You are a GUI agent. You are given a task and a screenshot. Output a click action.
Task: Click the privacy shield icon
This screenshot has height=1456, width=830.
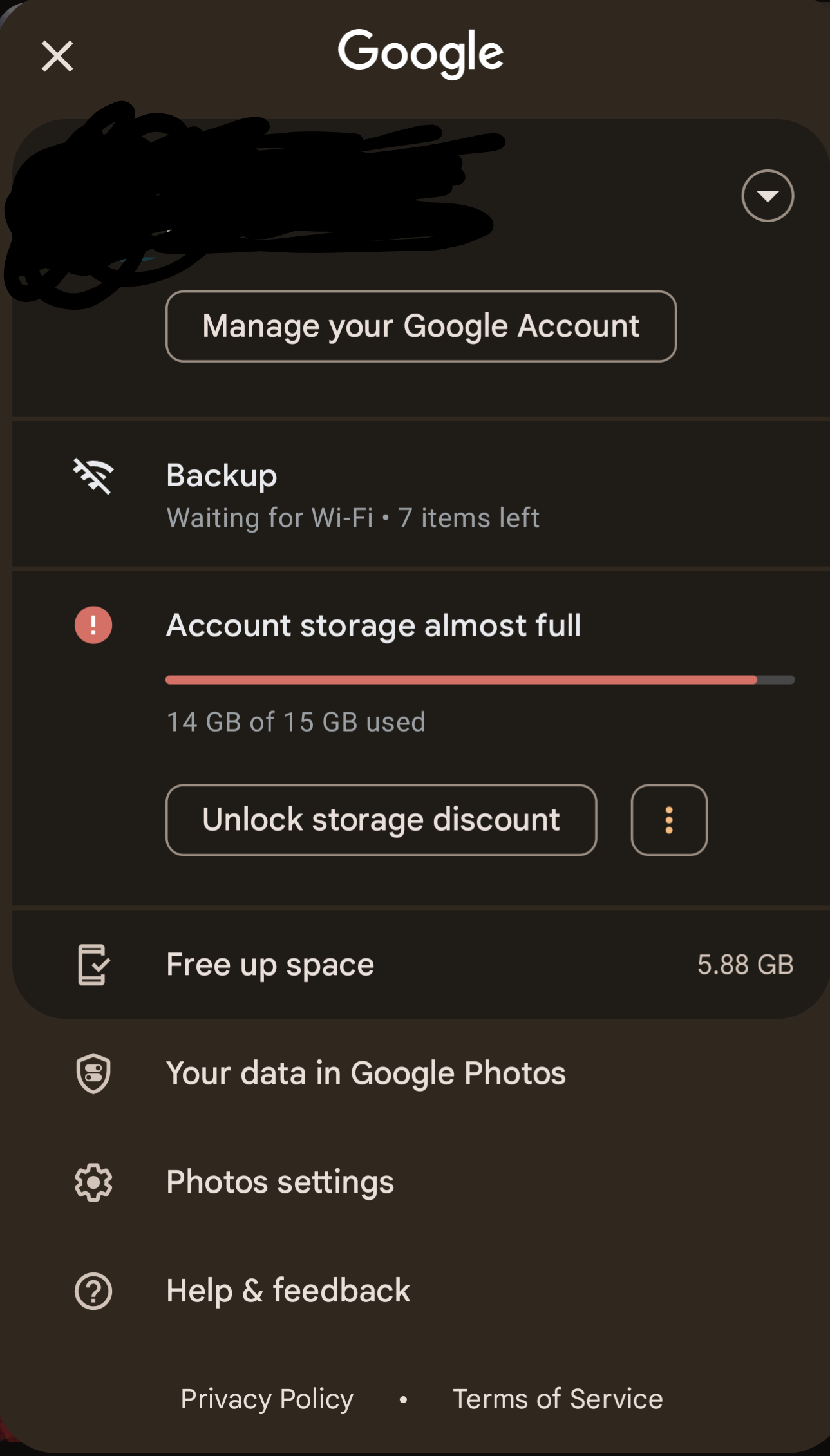point(93,1073)
